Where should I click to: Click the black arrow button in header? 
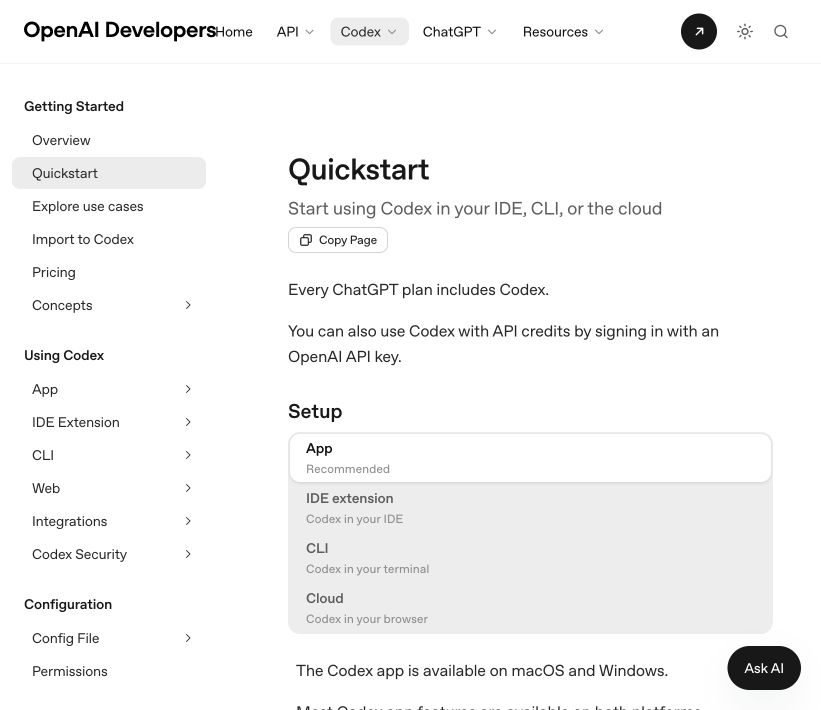pyautogui.click(x=698, y=31)
